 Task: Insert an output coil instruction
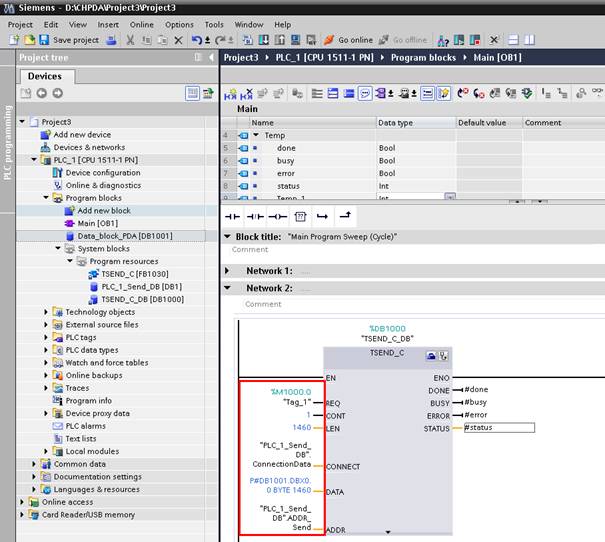[277, 216]
